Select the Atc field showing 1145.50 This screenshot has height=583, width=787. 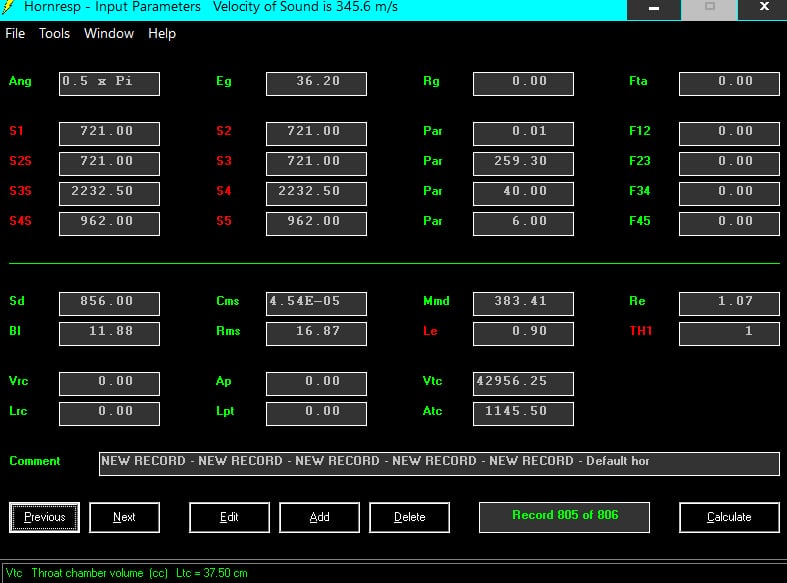click(523, 414)
